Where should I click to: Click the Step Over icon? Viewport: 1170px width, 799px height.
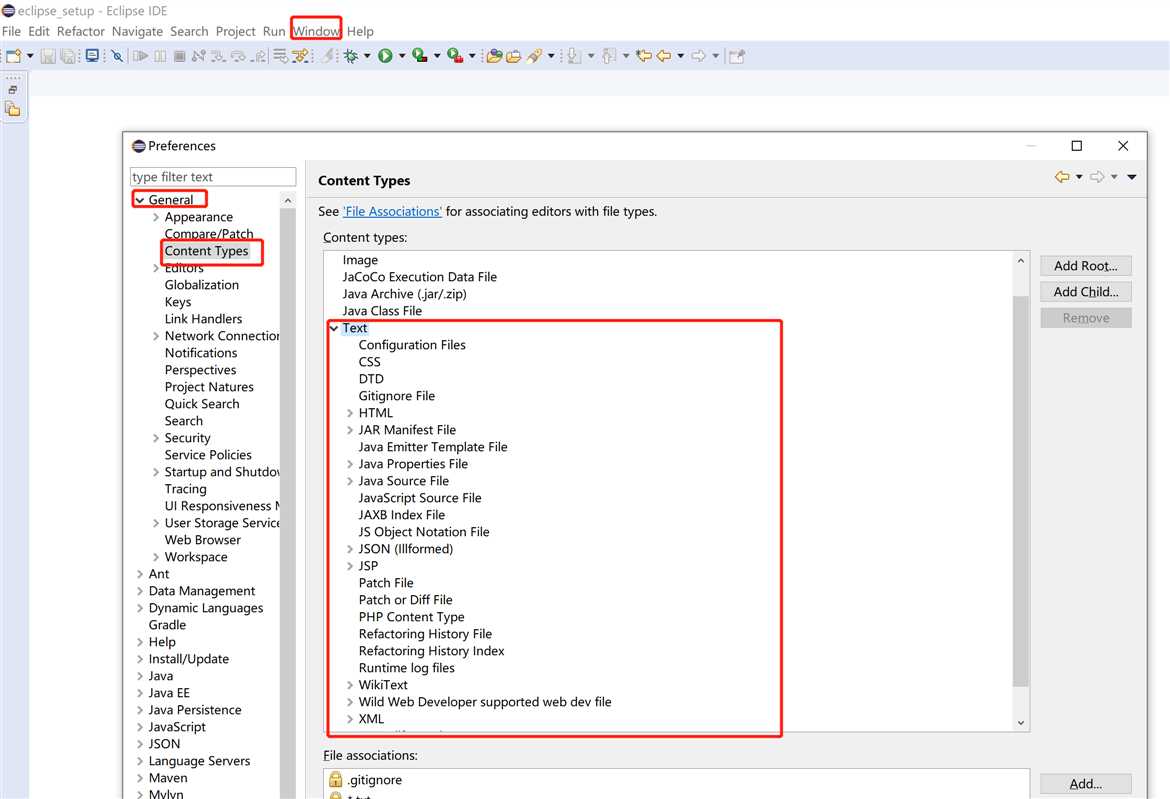click(x=239, y=56)
